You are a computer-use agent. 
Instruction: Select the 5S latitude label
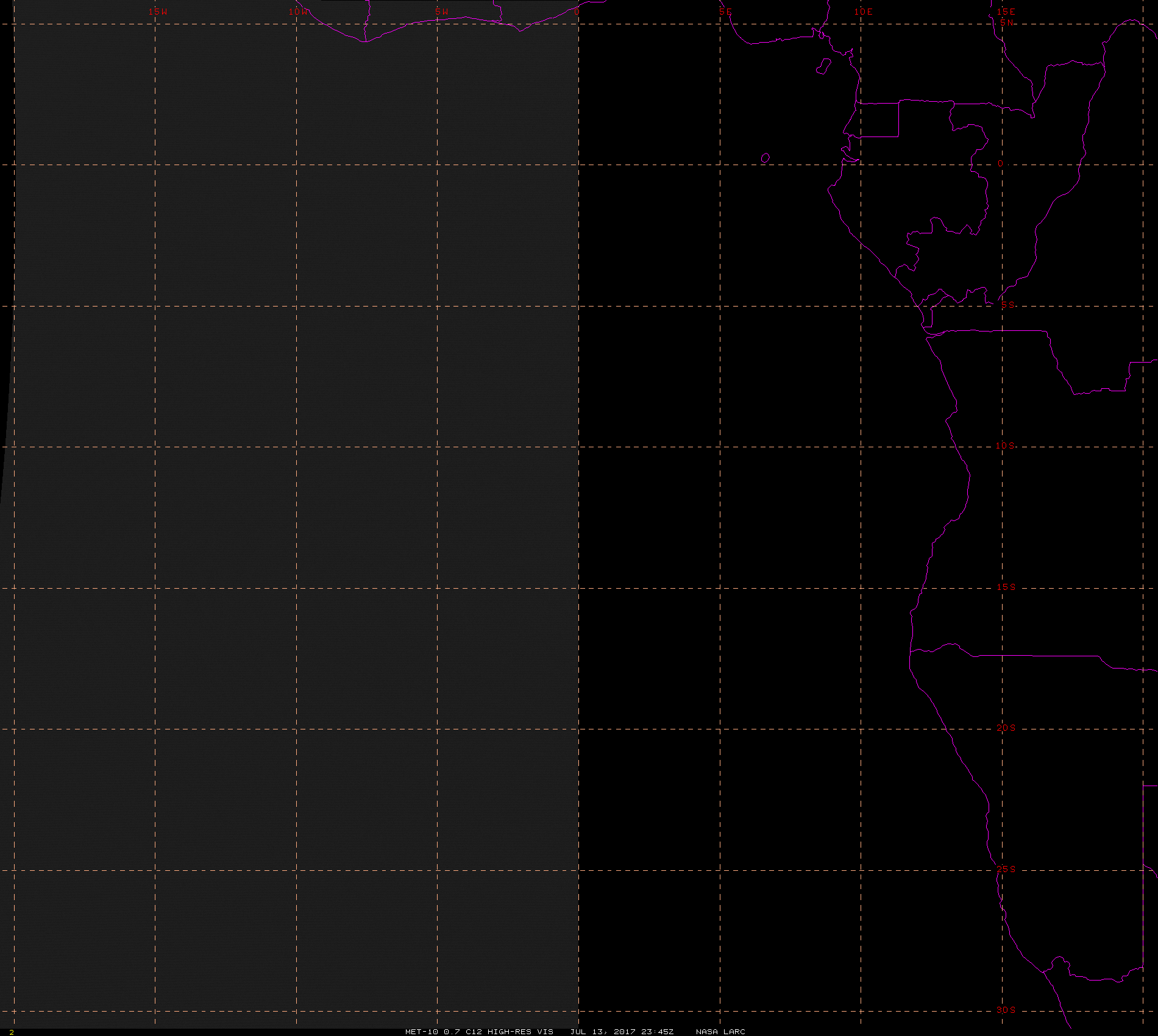(1008, 305)
